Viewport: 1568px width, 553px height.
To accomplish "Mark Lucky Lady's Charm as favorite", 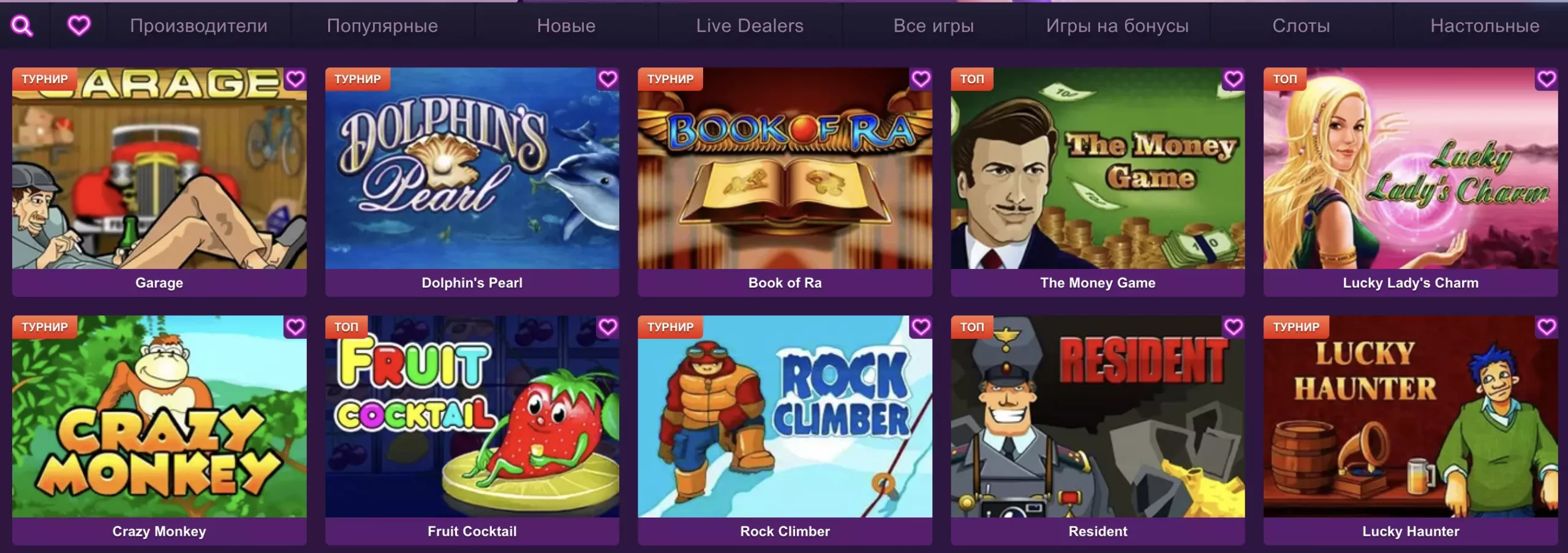I will point(1547,79).
